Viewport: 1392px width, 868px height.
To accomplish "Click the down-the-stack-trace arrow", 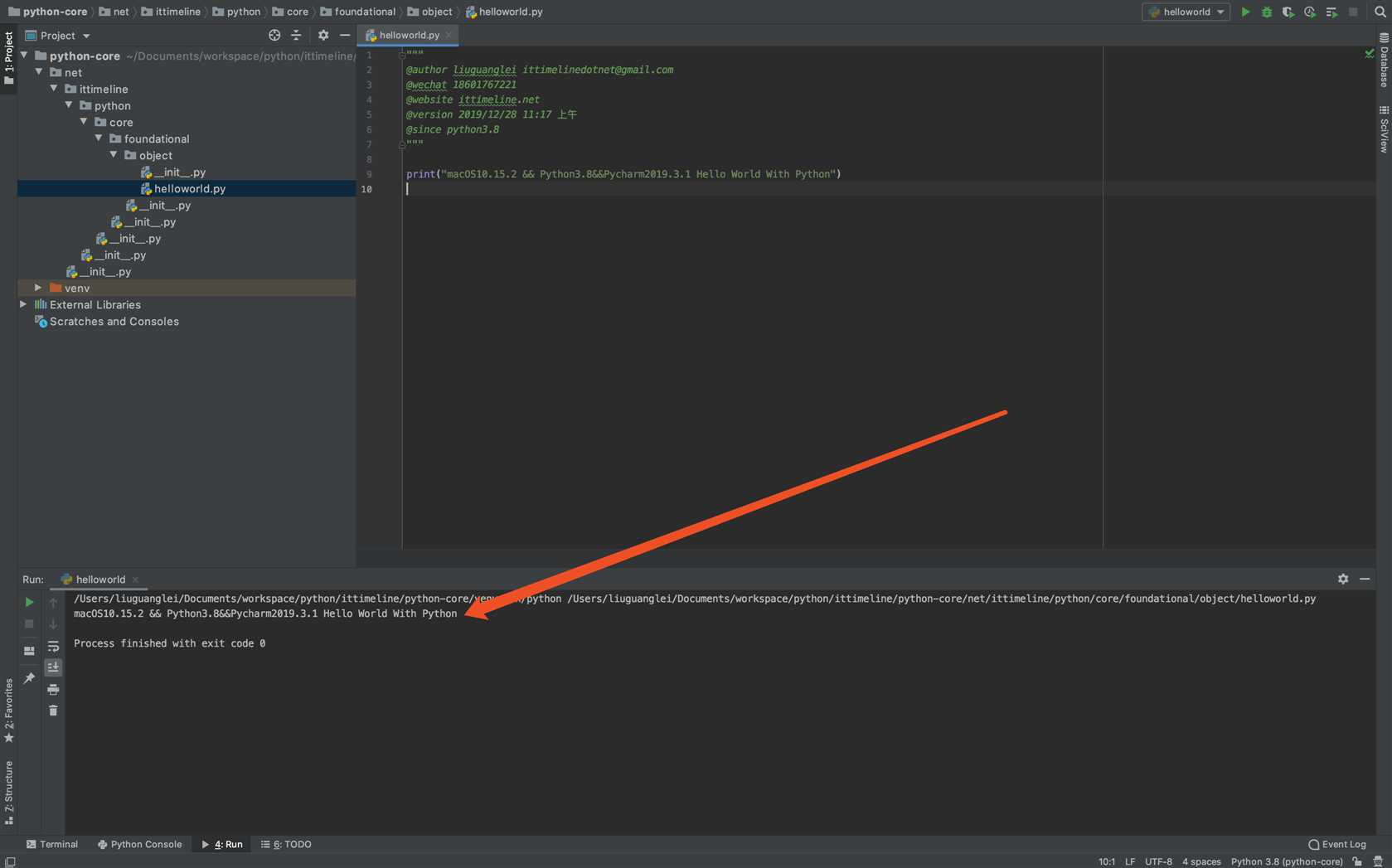I will 53,623.
